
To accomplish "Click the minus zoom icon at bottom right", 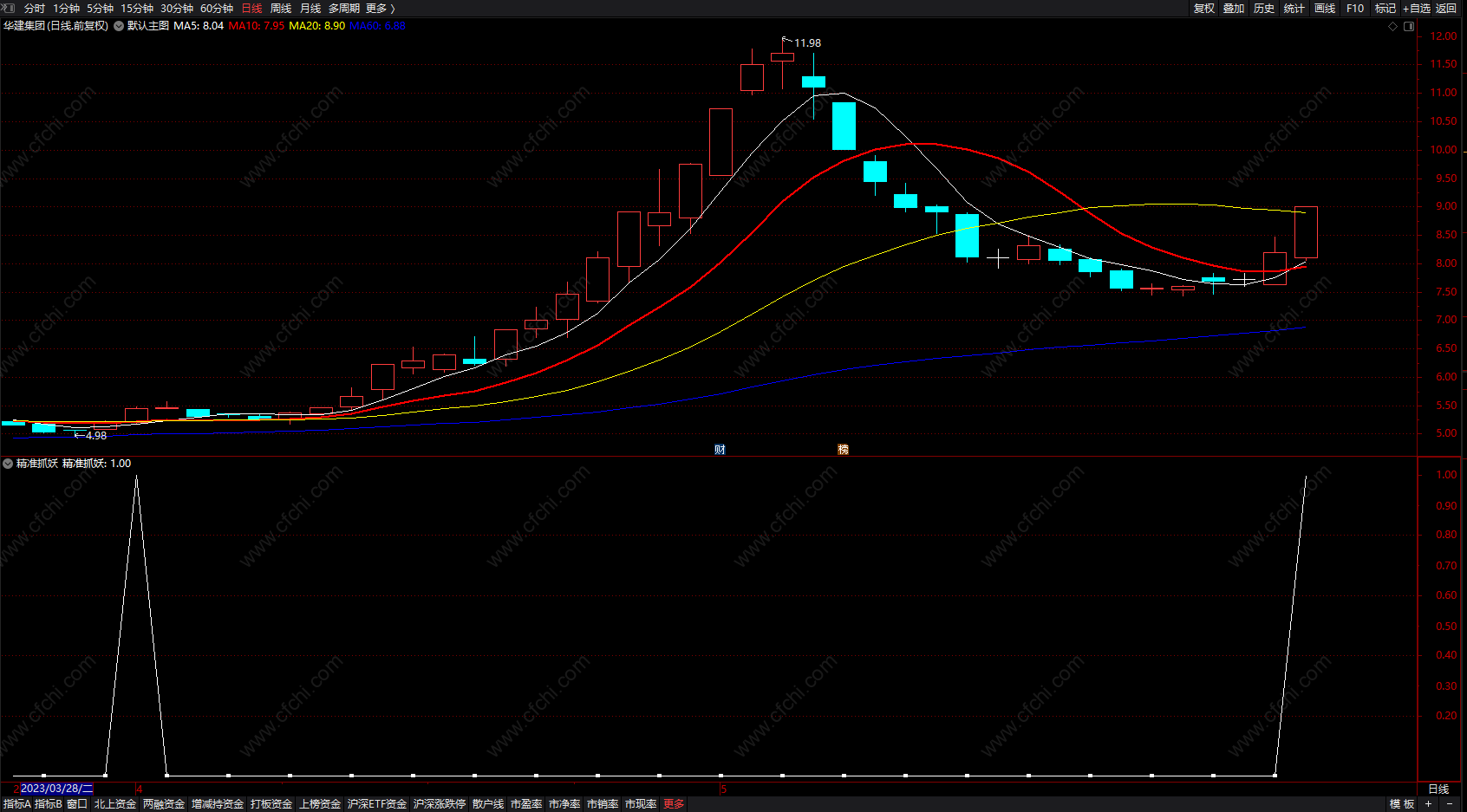I will (1450, 803).
